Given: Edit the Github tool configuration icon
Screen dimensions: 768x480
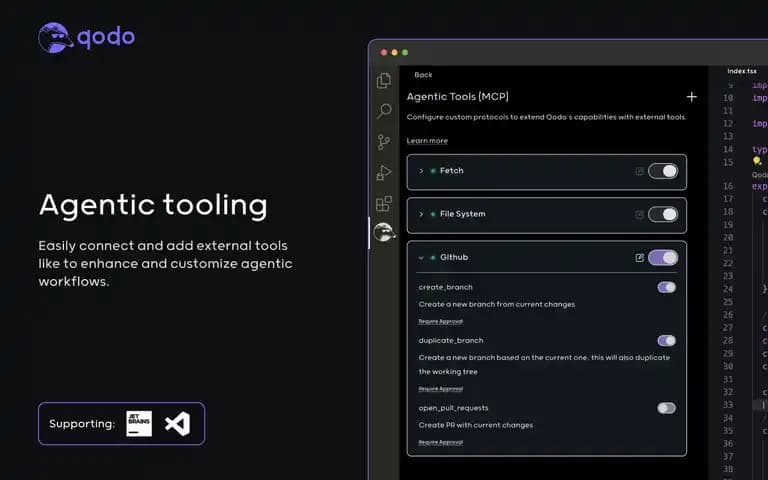Looking at the screenshot, I should pos(639,258).
